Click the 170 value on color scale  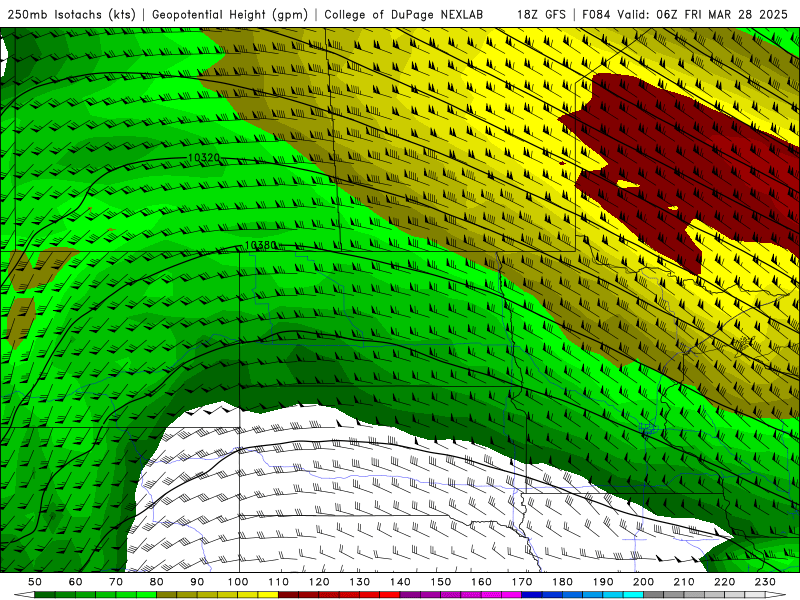pyautogui.click(x=522, y=582)
